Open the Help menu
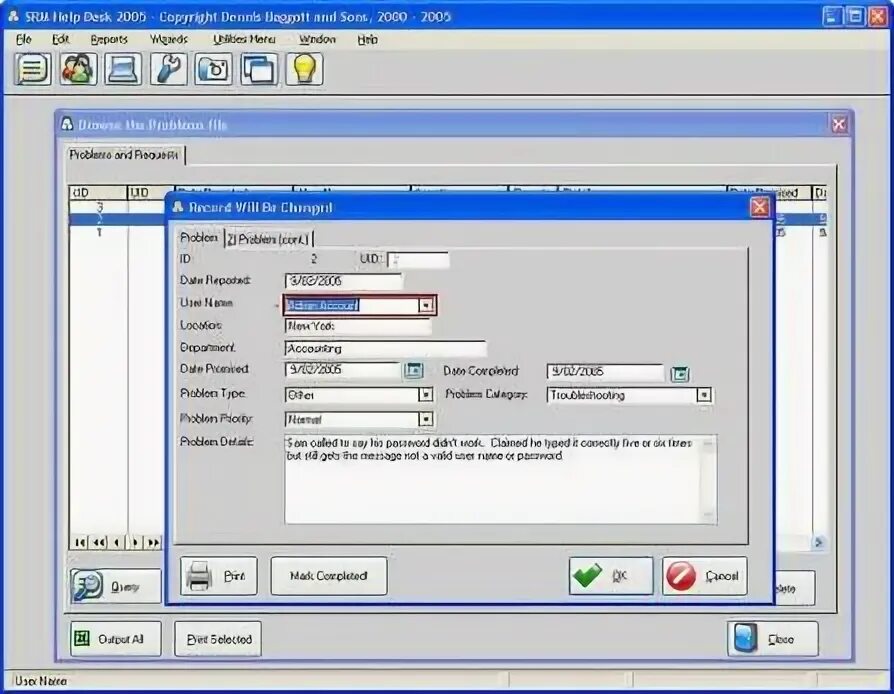The image size is (894, 694). click(x=368, y=39)
